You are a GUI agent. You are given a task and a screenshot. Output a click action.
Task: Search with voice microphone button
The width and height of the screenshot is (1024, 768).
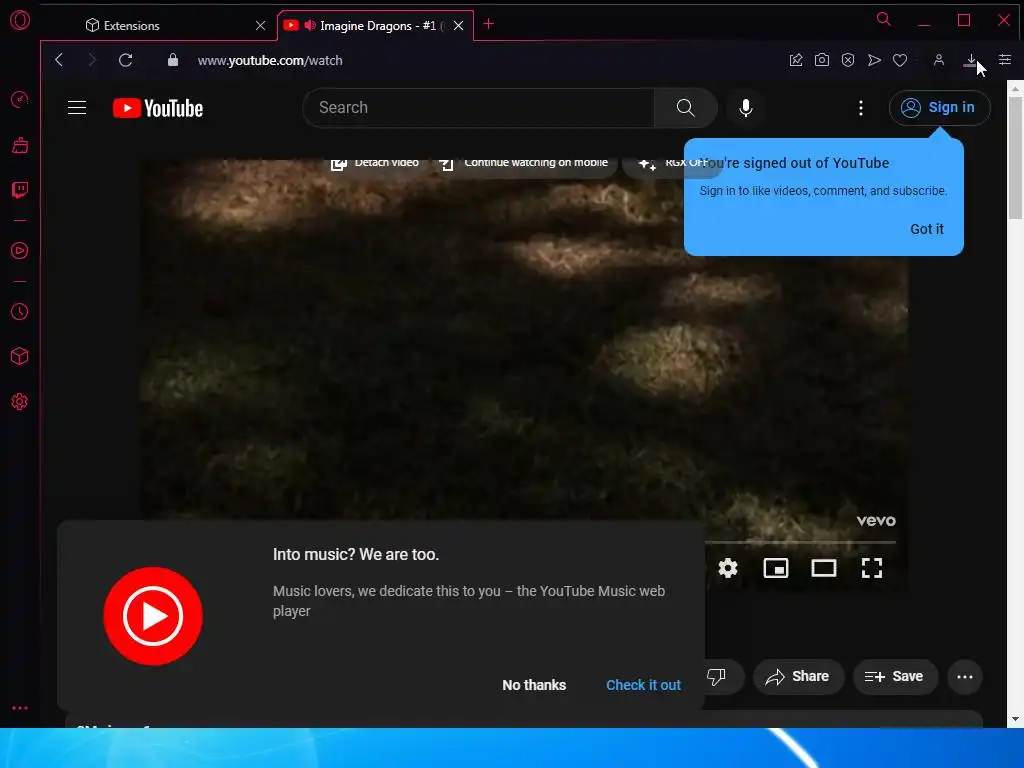(x=745, y=108)
